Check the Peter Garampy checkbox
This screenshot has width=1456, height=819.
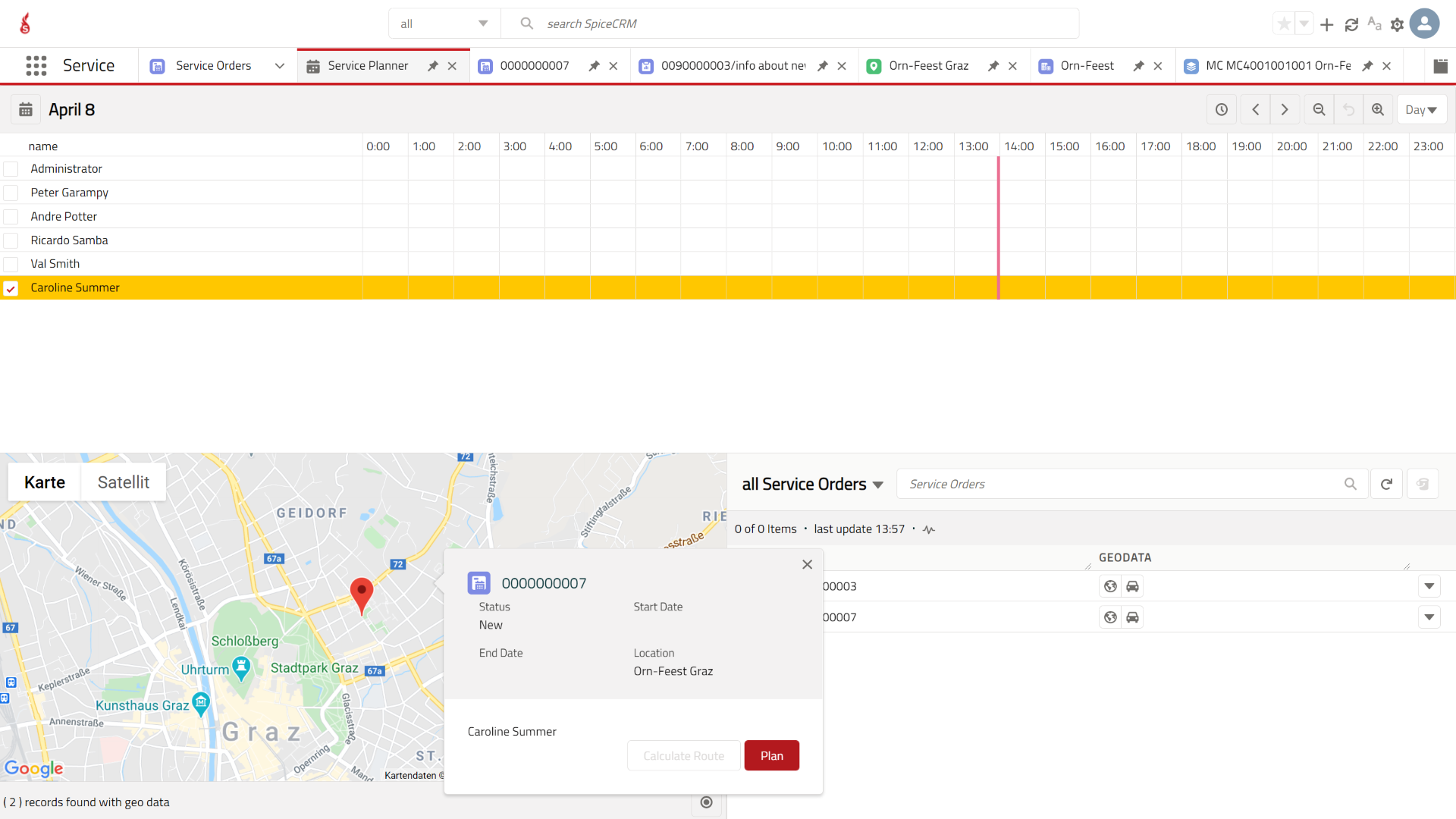click(x=11, y=193)
